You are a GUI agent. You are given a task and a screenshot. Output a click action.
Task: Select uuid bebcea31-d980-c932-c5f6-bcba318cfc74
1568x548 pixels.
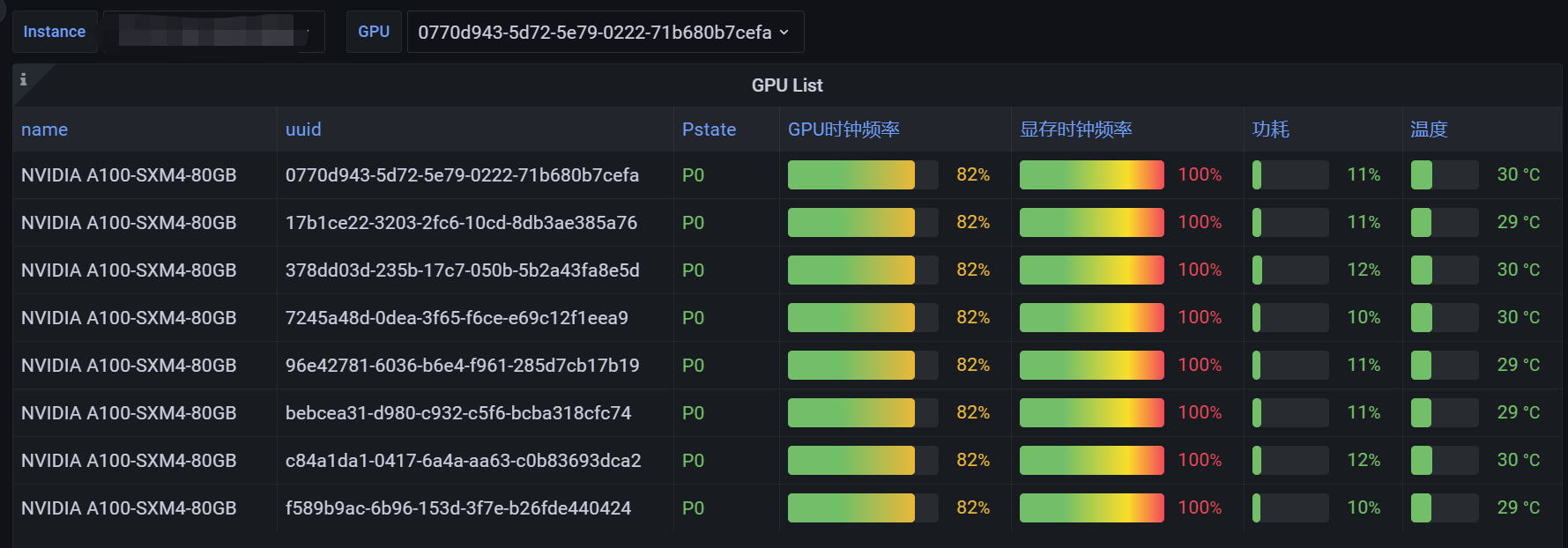tap(458, 413)
